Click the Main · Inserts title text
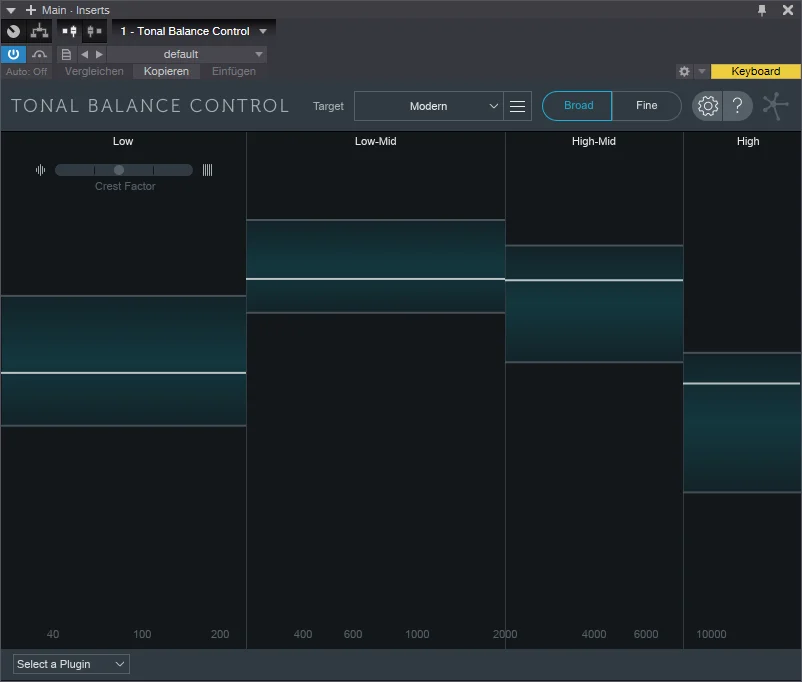802x682 pixels. [x=76, y=10]
